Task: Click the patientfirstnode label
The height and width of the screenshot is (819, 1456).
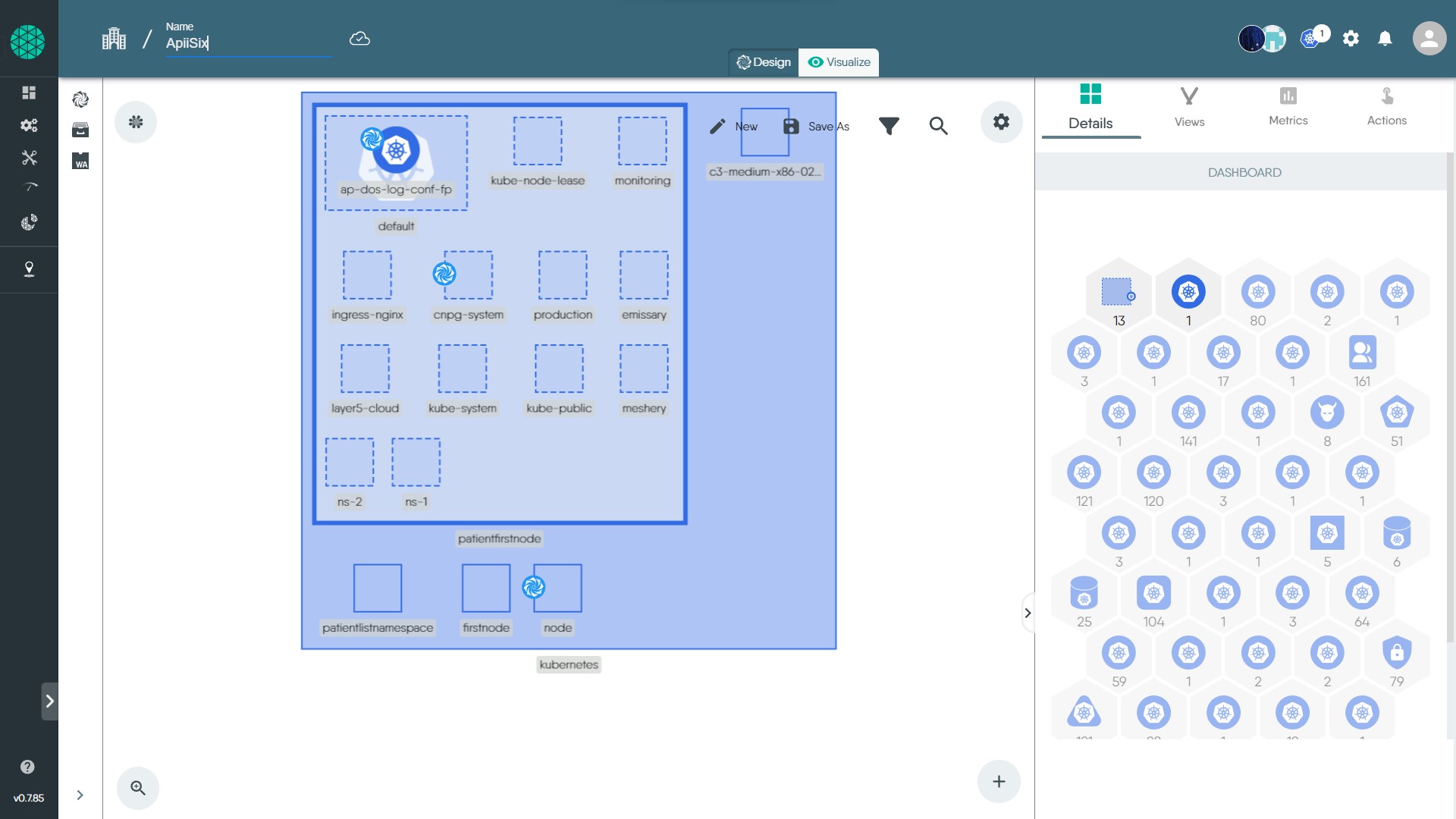Action: (499, 538)
